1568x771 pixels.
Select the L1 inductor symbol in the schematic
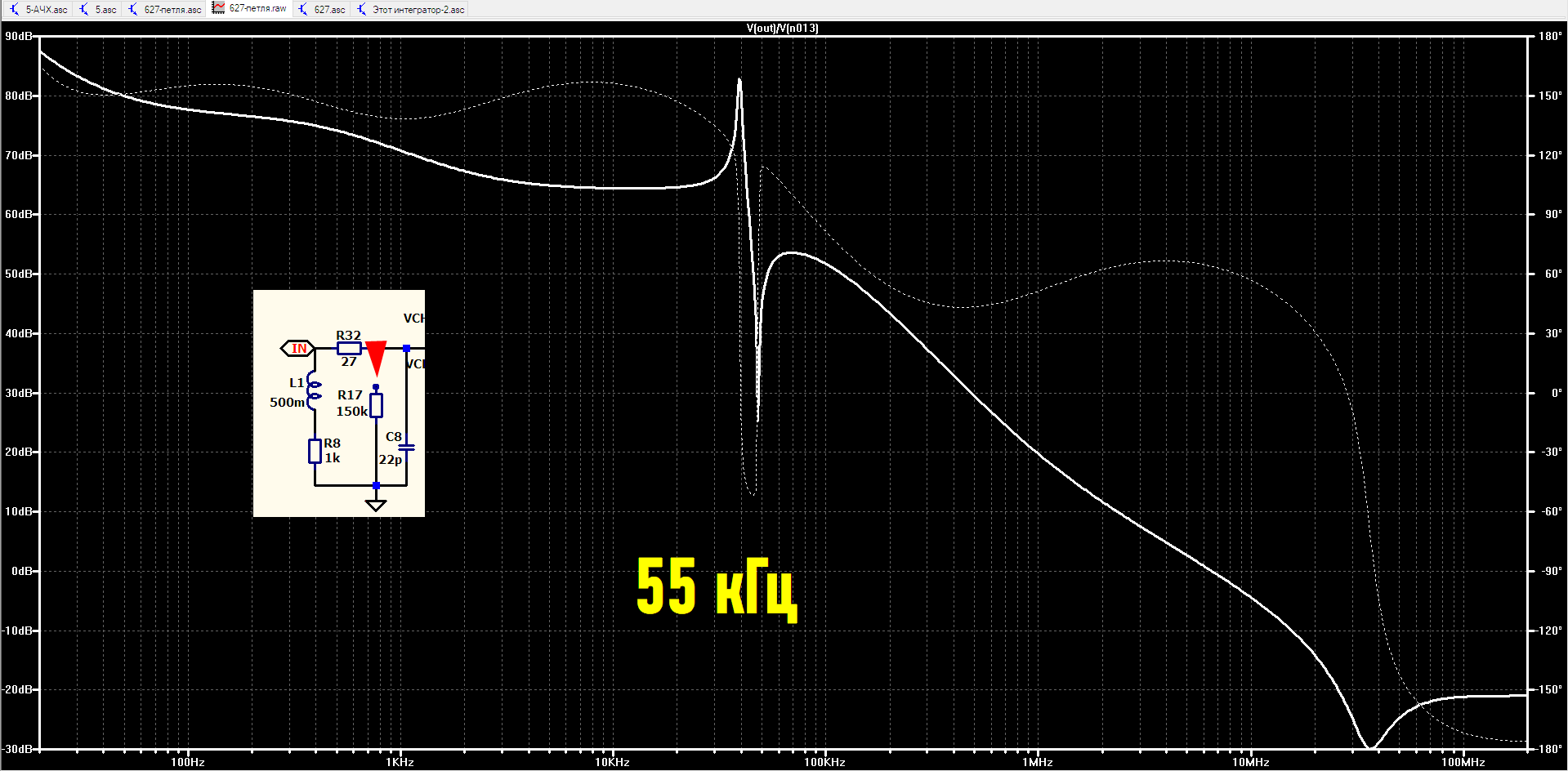point(313,390)
